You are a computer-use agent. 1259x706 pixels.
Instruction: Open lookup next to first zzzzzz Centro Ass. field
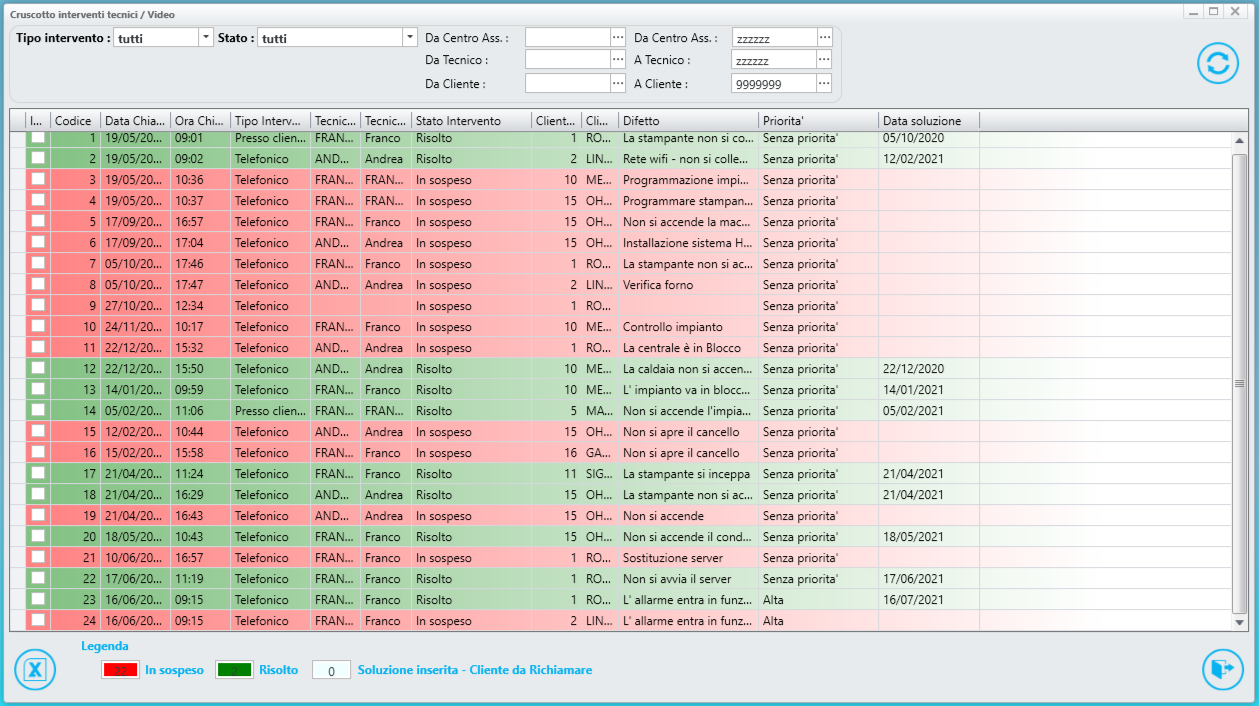pyautogui.click(x=824, y=37)
